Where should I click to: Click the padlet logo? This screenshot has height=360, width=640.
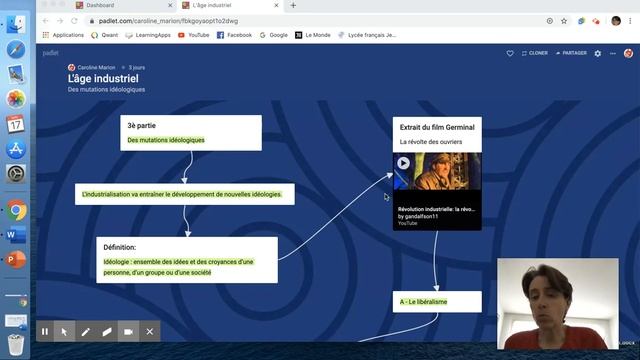[x=50, y=53]
